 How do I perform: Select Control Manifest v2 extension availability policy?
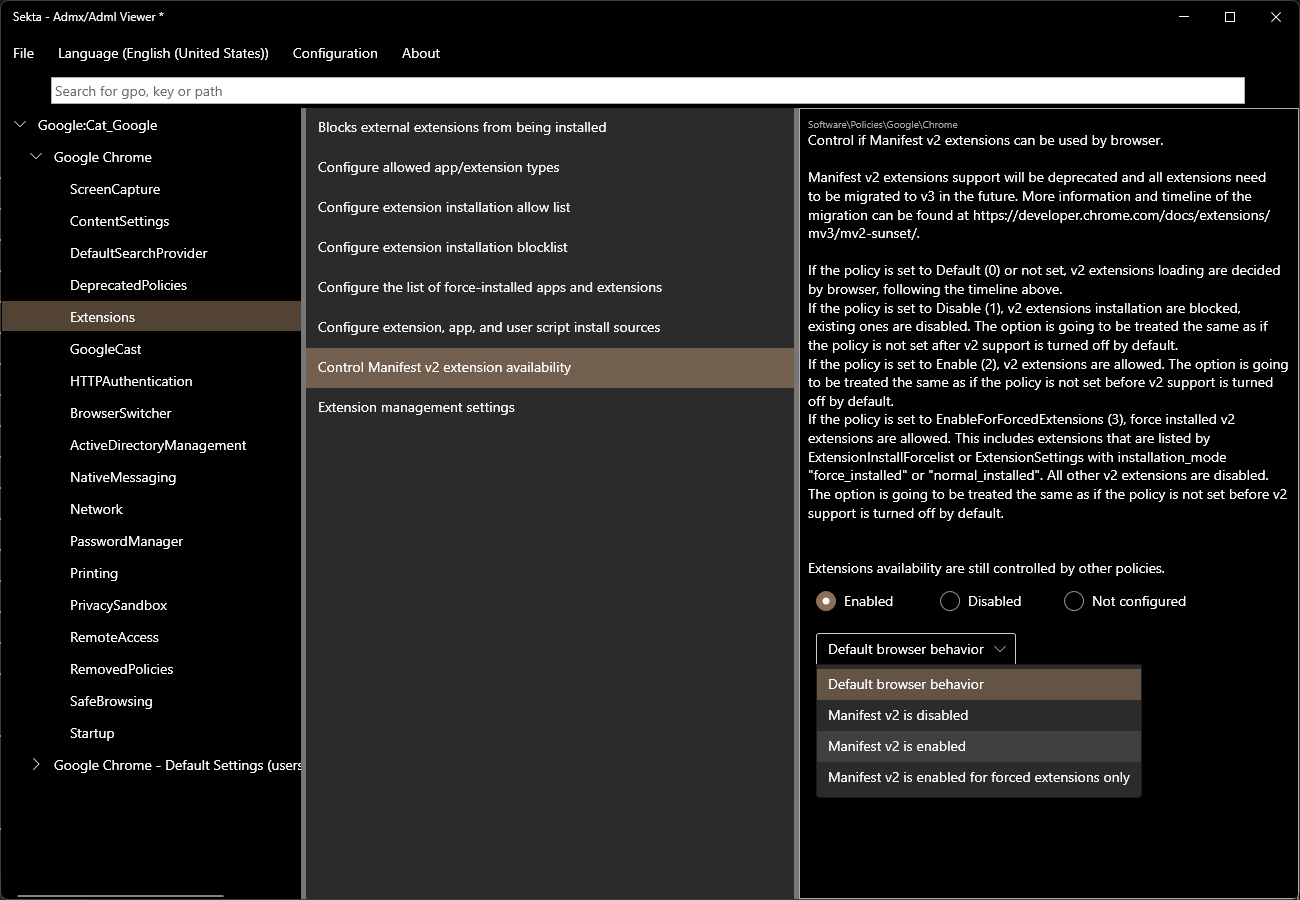click(550, 367)
